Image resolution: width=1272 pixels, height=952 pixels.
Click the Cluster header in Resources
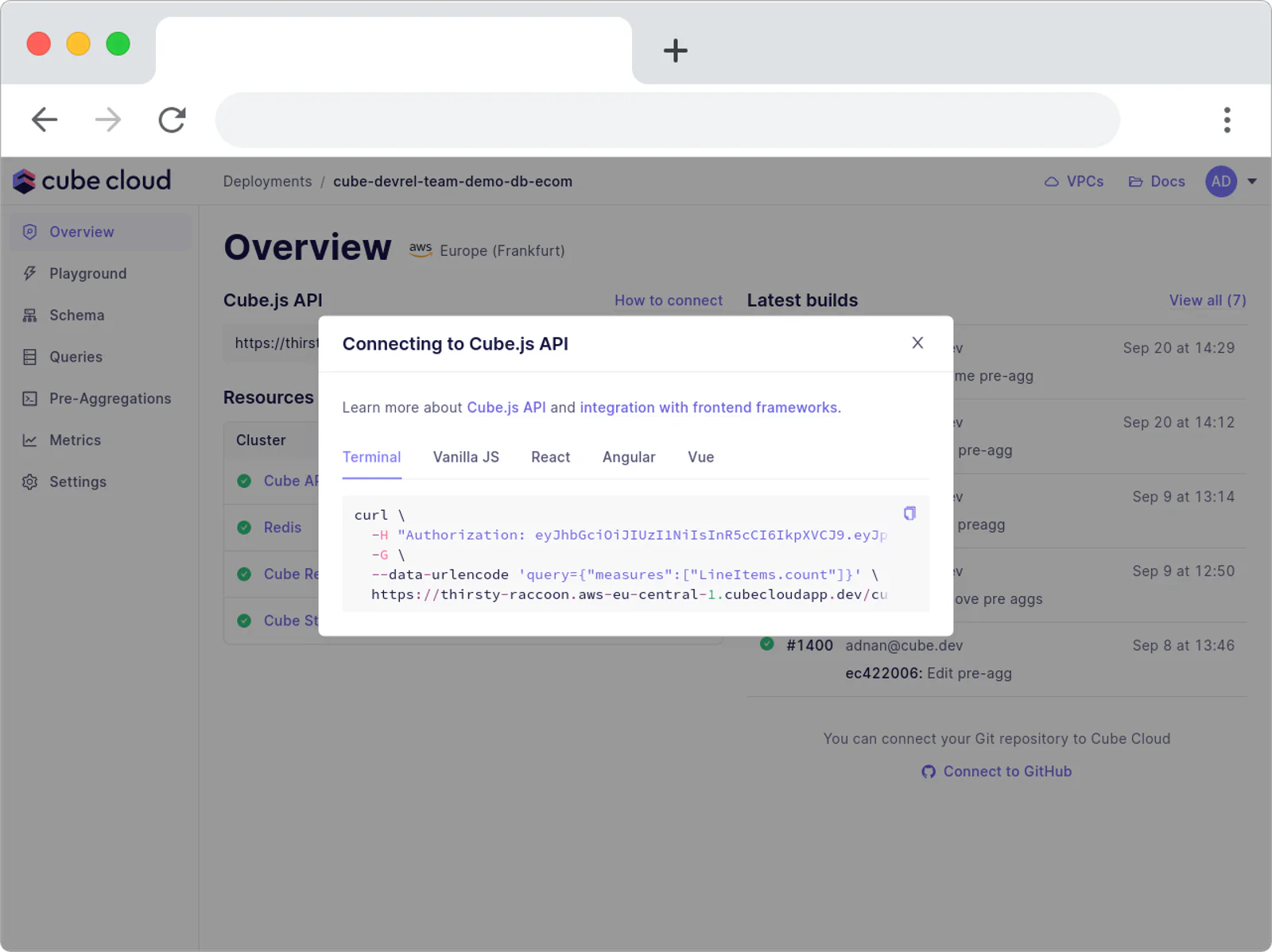(261, 440)
